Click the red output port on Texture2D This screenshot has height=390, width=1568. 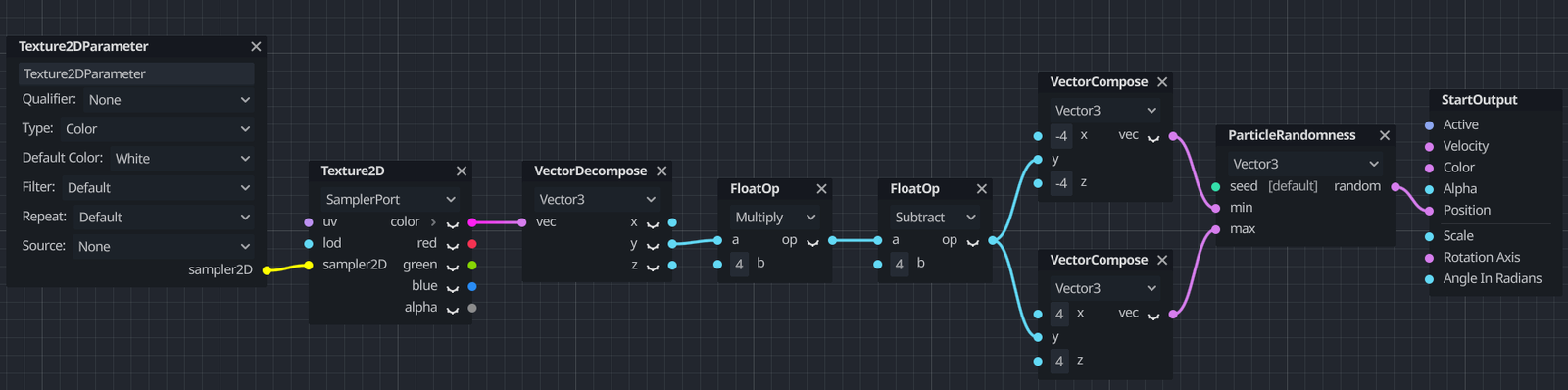click(x=472, y=244)
